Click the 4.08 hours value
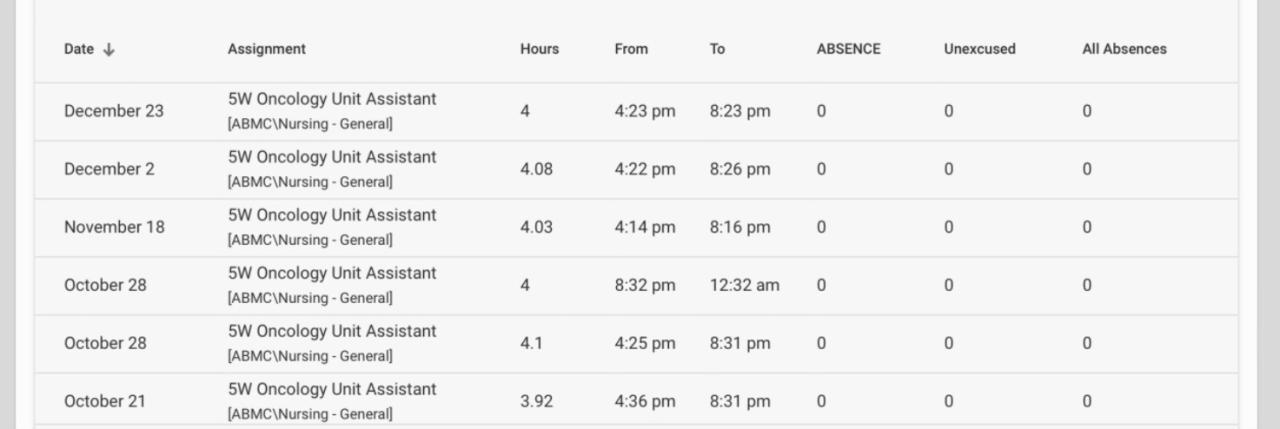Viewport: 1280px width, 429px height. pyautogui.click(x=536, y=169)
